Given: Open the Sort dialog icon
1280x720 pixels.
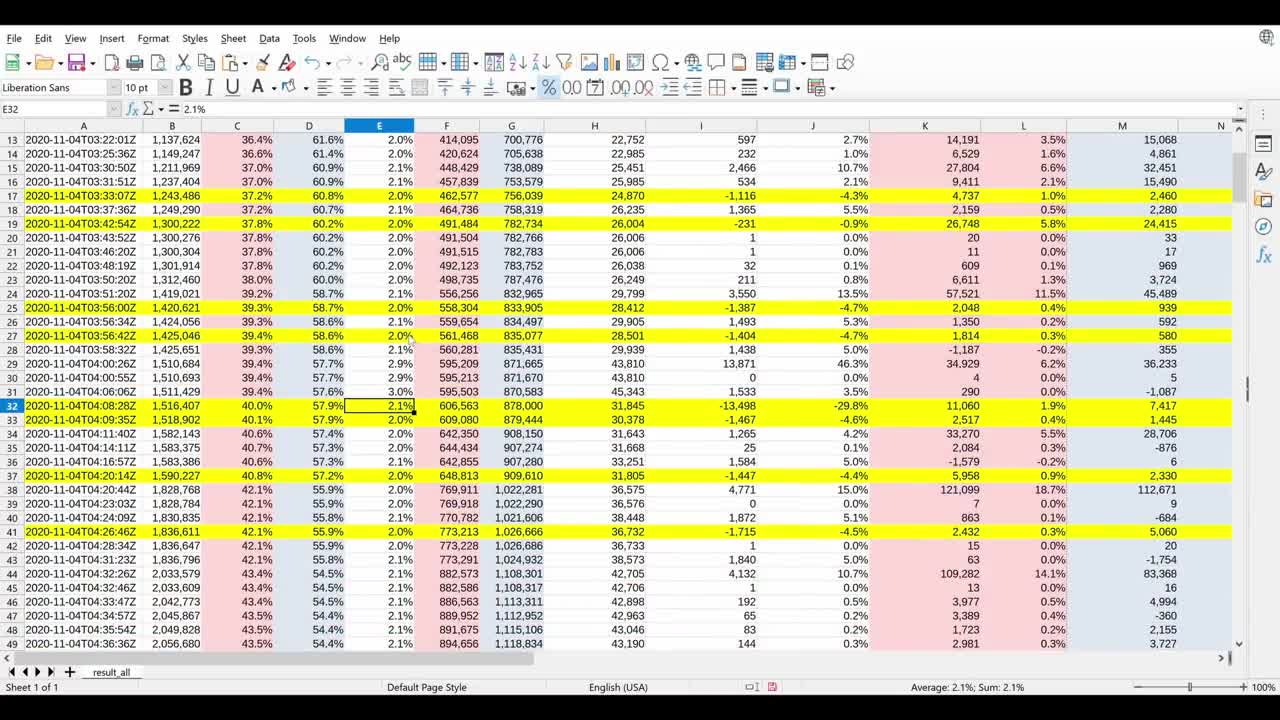Looking at the screenshot, I should pos(494,62).
